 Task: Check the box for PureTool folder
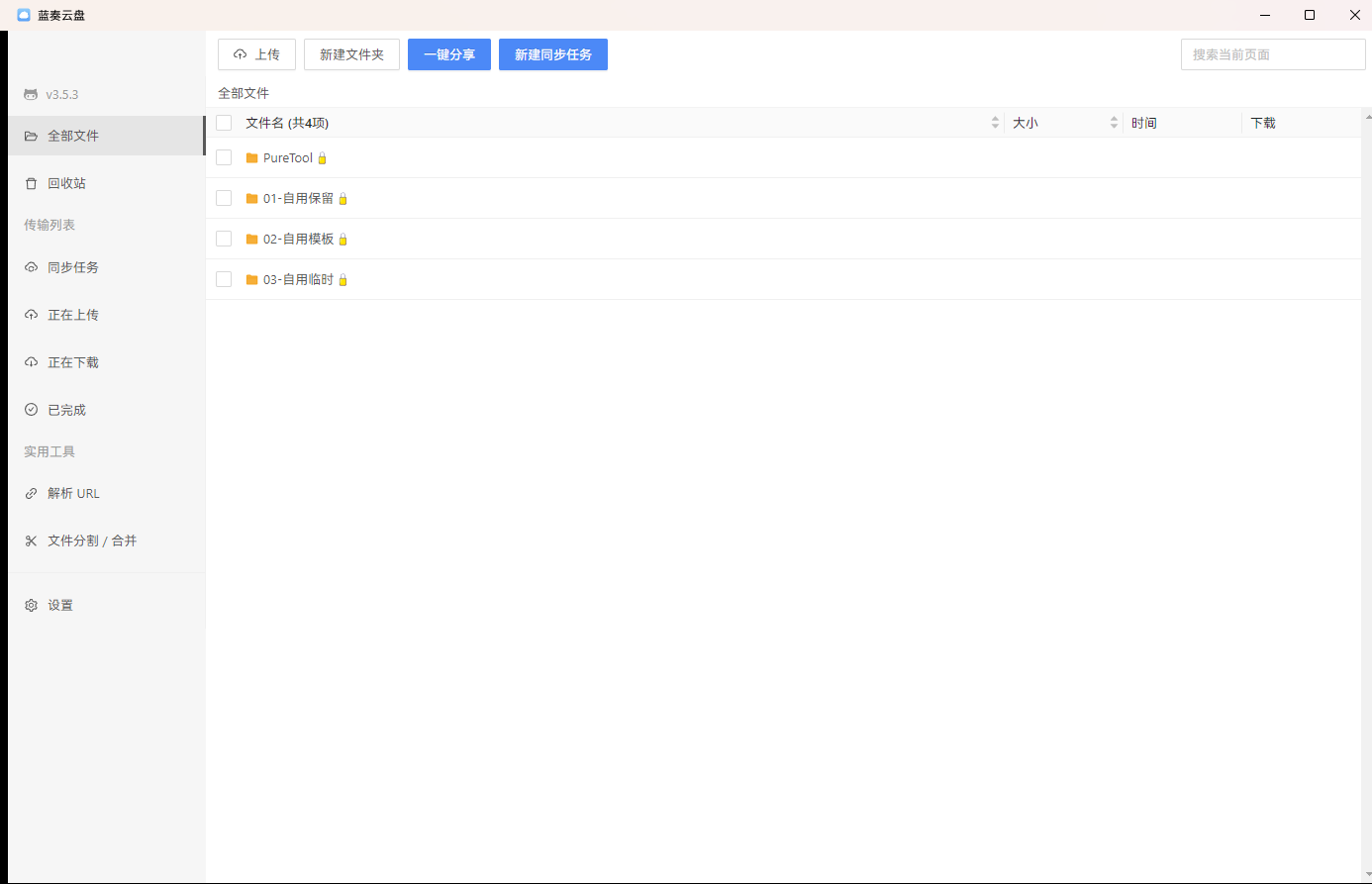pyautogui.click(x=224, y=157)
